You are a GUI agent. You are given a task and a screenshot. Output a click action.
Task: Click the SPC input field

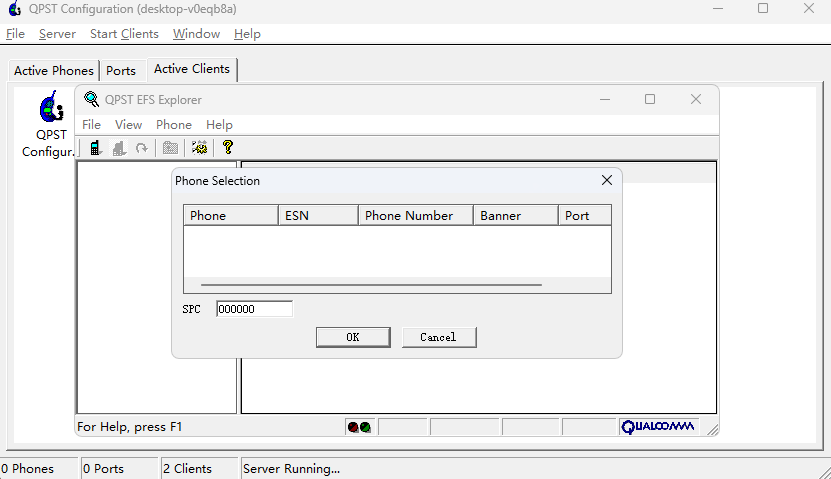click(x=254, y=309)
